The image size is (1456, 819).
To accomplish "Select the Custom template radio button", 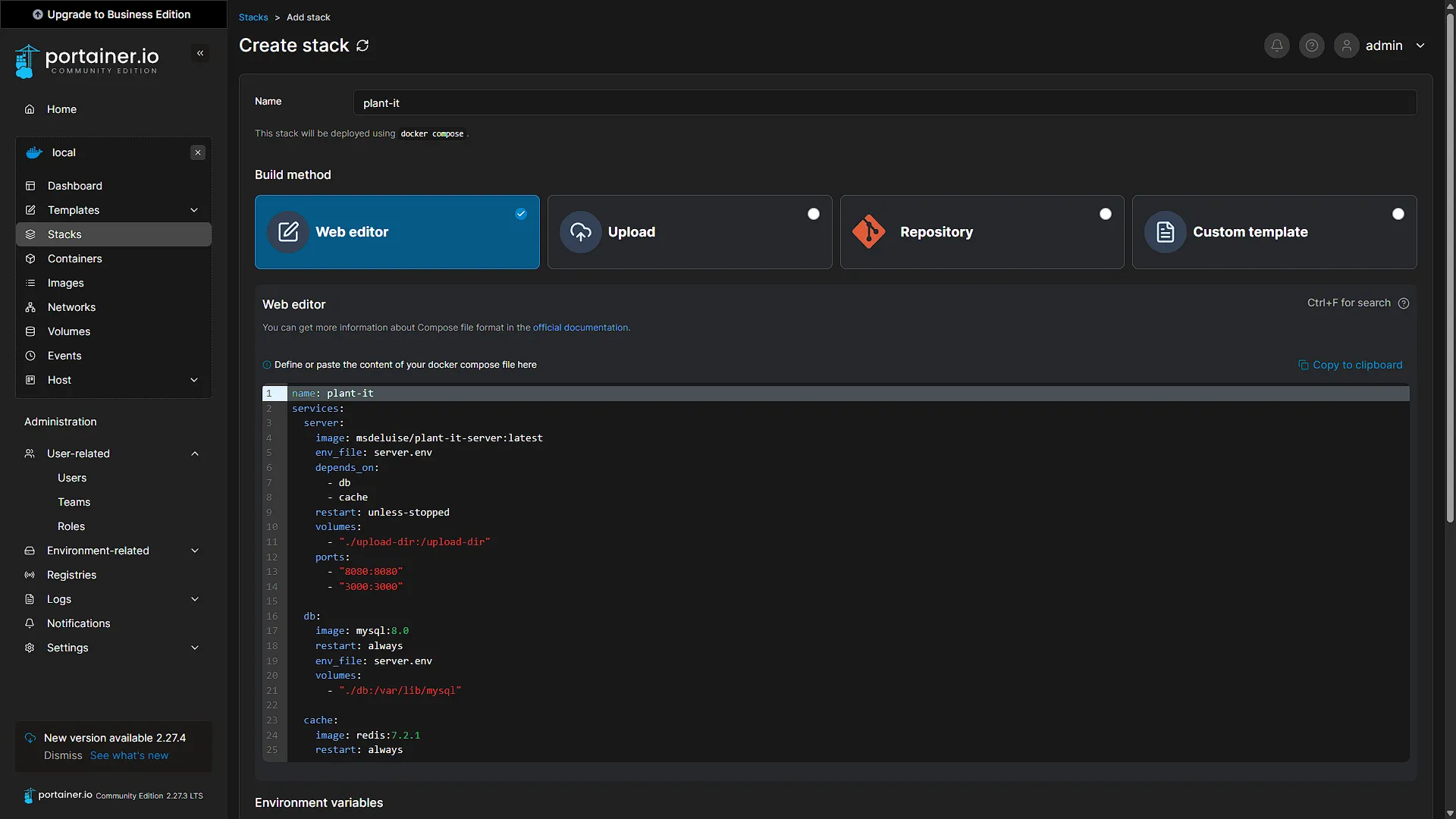I will point(1398,214).
